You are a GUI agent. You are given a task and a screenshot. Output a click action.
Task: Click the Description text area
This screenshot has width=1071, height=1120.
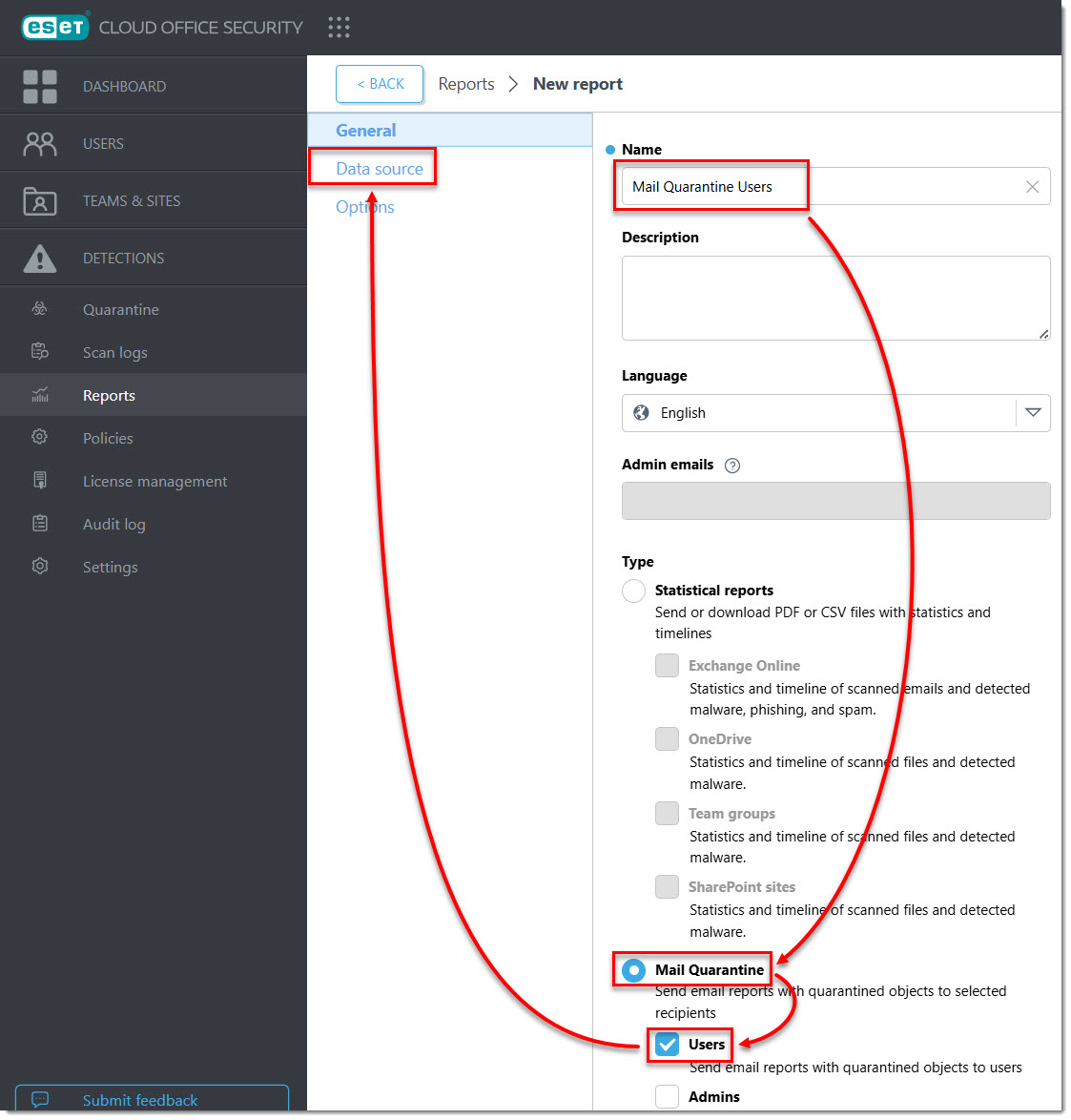point(838,300)
